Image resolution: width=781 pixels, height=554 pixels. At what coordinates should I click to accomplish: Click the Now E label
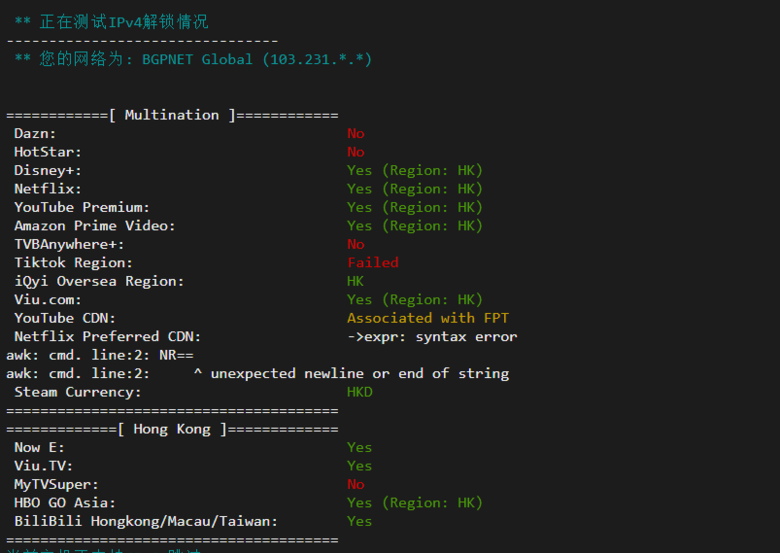point(39,447)
